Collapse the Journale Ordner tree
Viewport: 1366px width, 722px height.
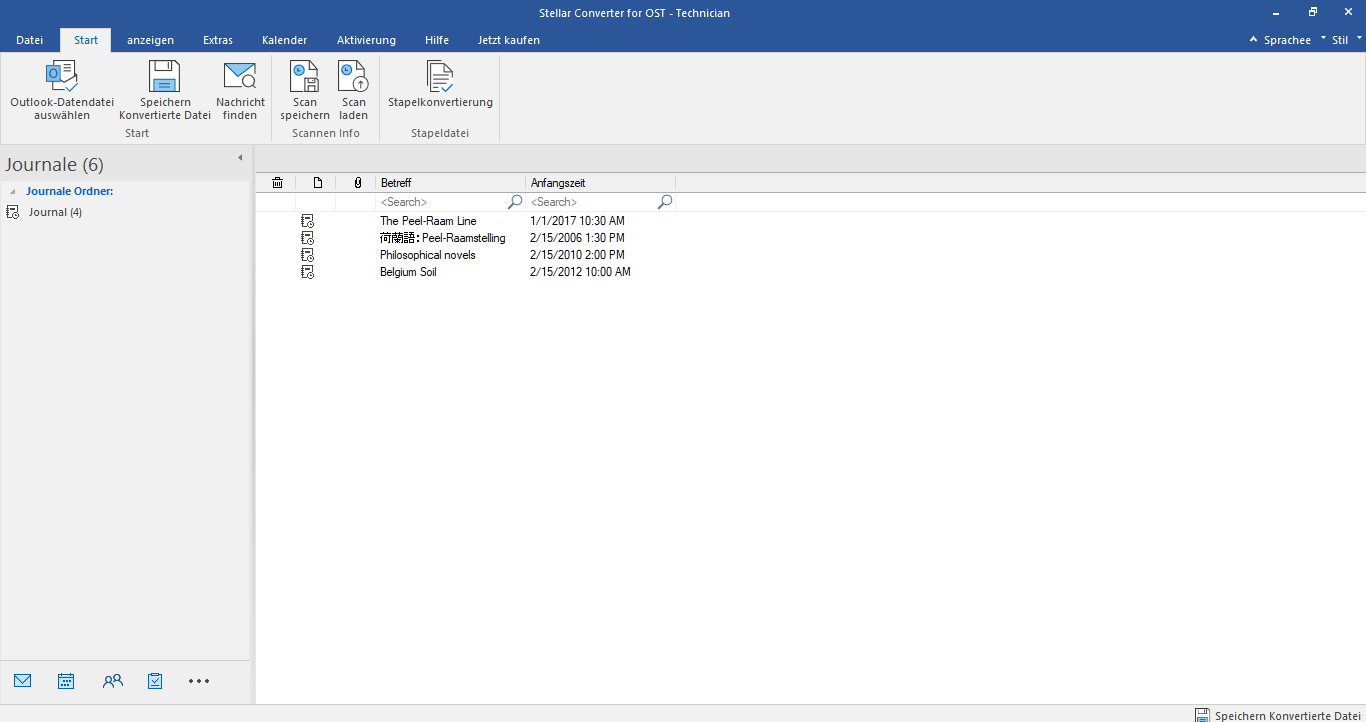13,191
